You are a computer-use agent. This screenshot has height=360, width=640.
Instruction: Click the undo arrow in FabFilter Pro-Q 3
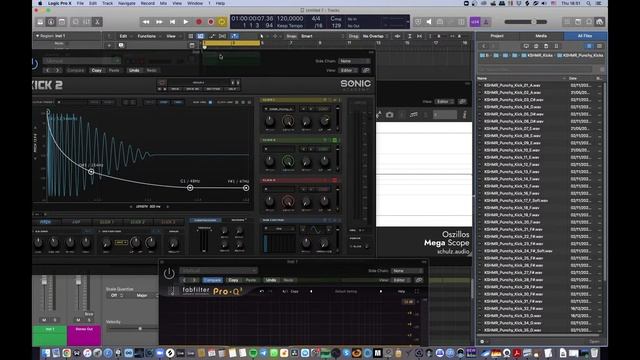(x=262, y=291)
